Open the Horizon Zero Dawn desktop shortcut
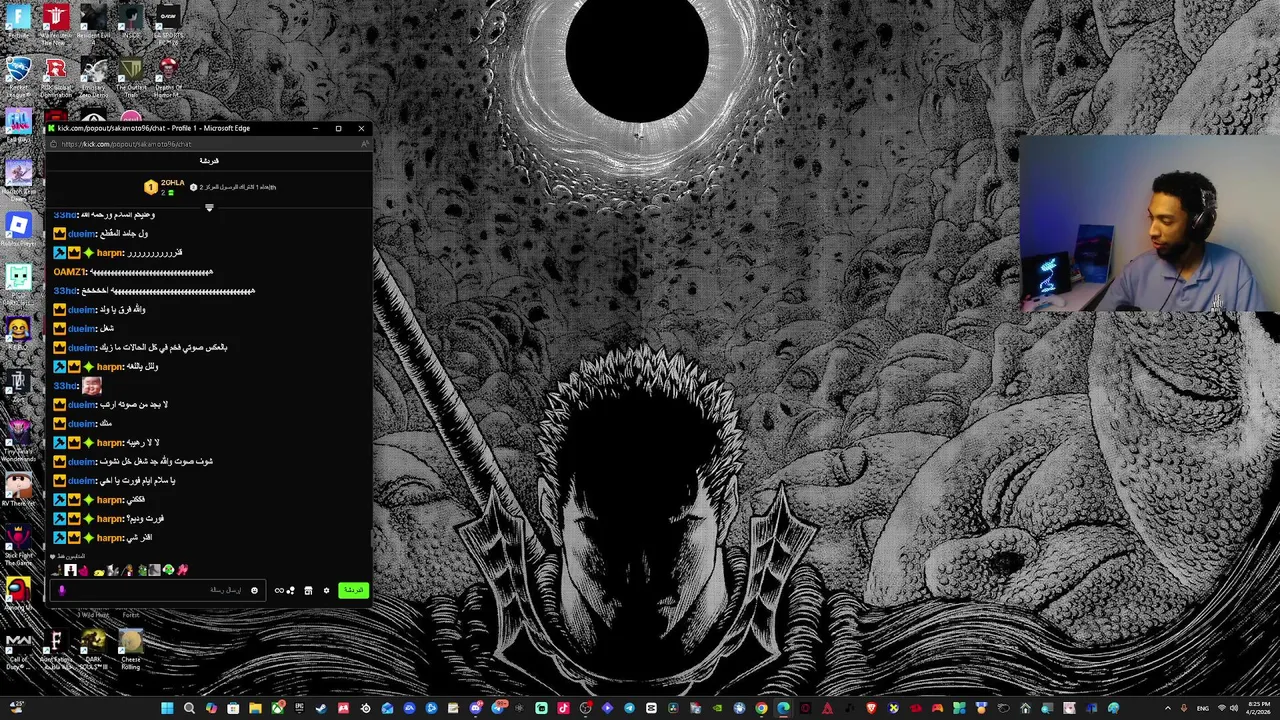 point(18,178)
